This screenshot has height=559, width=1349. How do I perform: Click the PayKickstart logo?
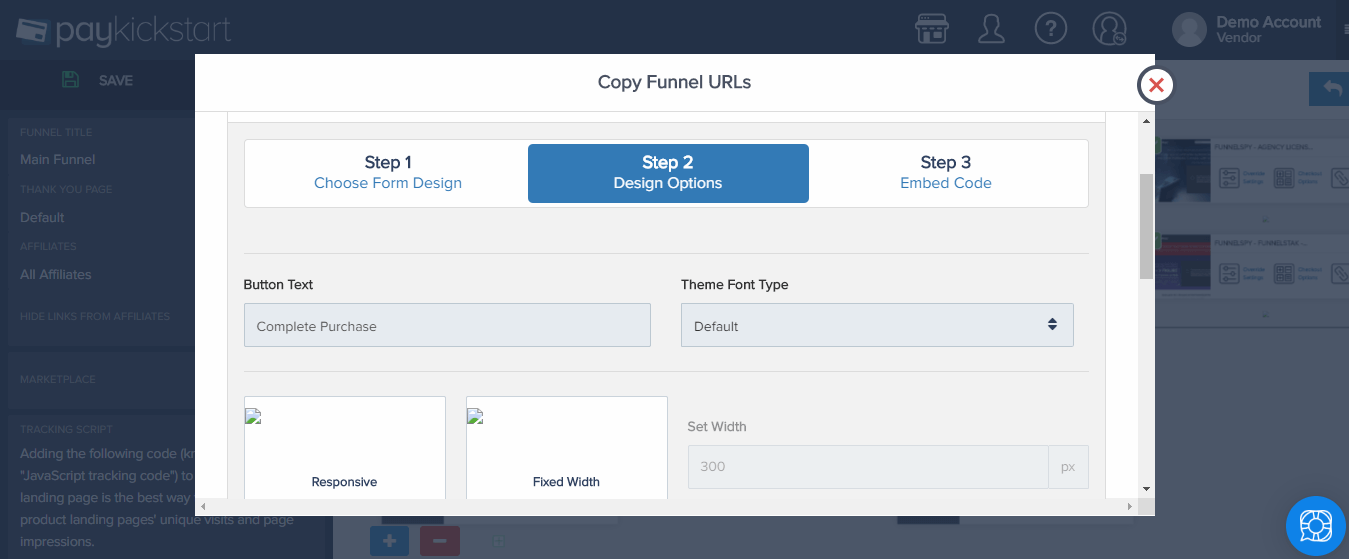pos(123,30)
